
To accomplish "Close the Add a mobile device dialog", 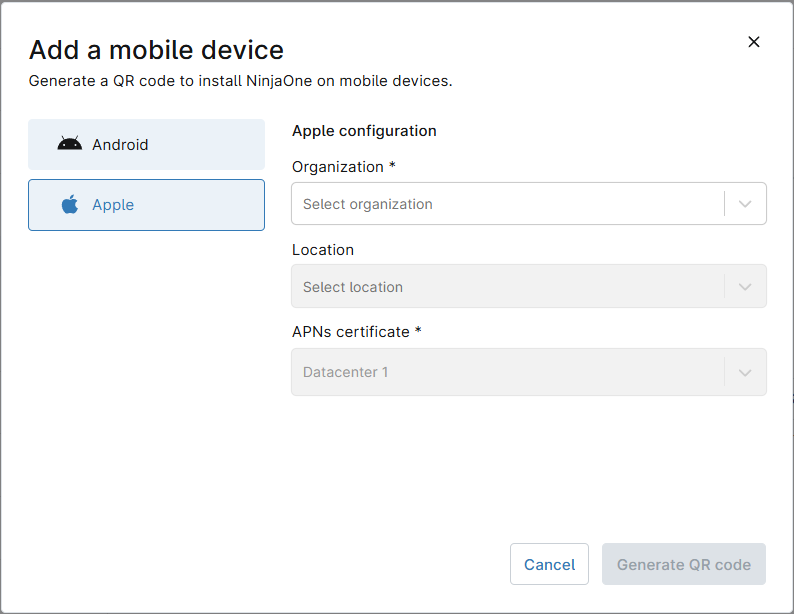I will pos(754,42).
